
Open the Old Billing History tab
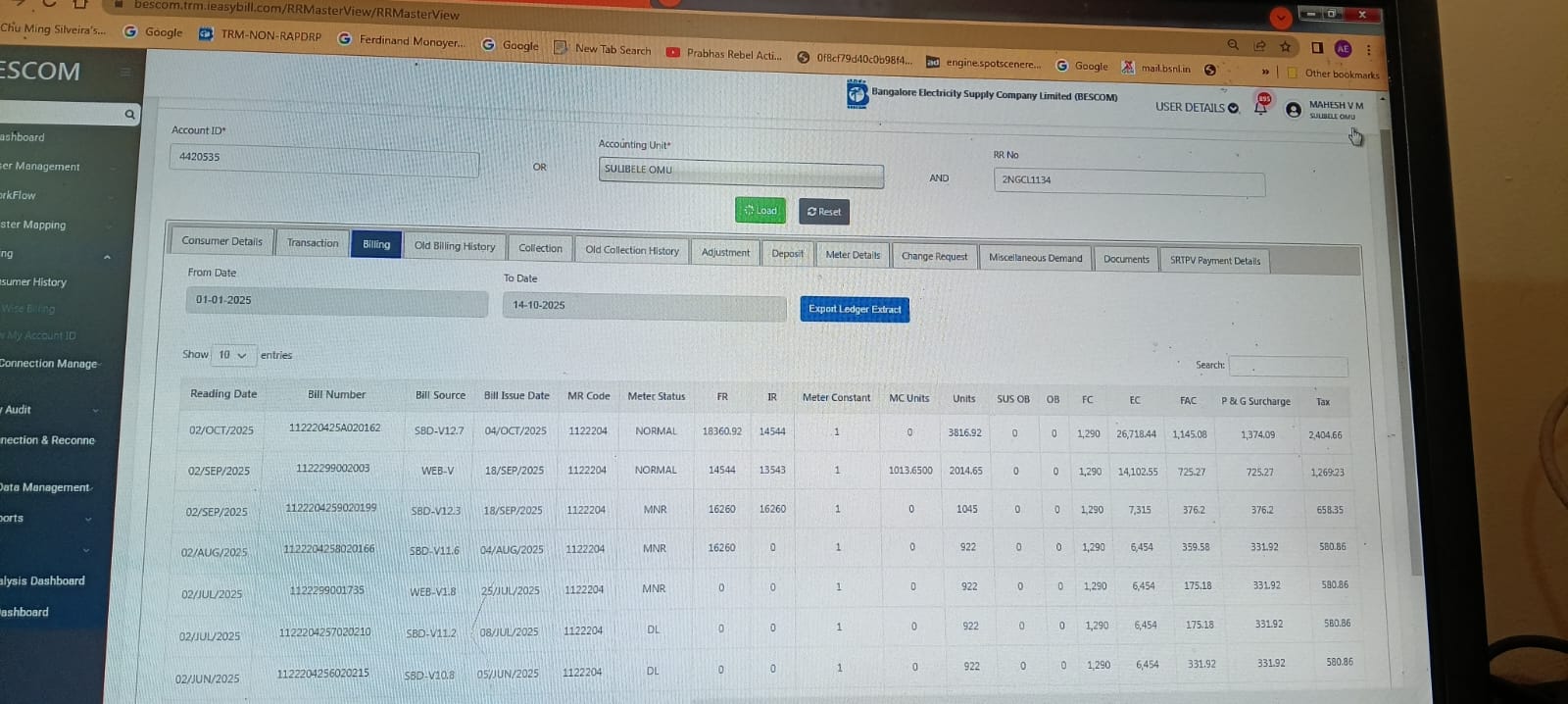coord(455,246)
